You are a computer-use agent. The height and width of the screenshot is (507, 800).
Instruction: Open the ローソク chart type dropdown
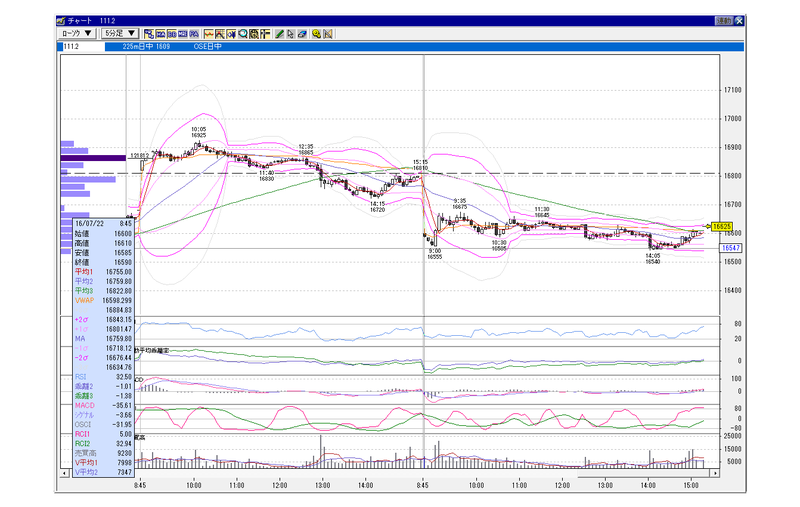coord(77,34)
